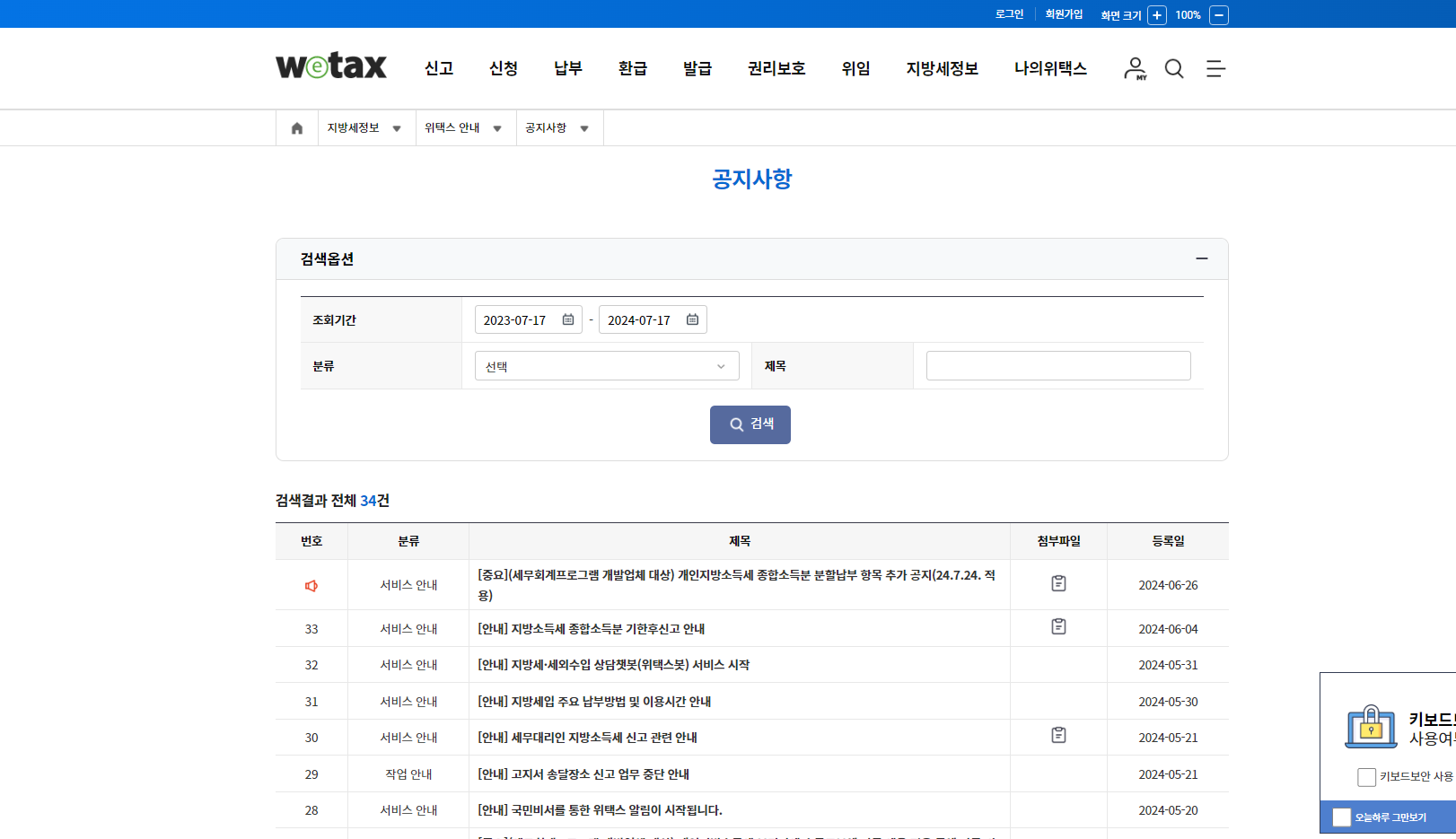
Task: Click the end date field 2024-07-17
Action: [x=653, y=319]
